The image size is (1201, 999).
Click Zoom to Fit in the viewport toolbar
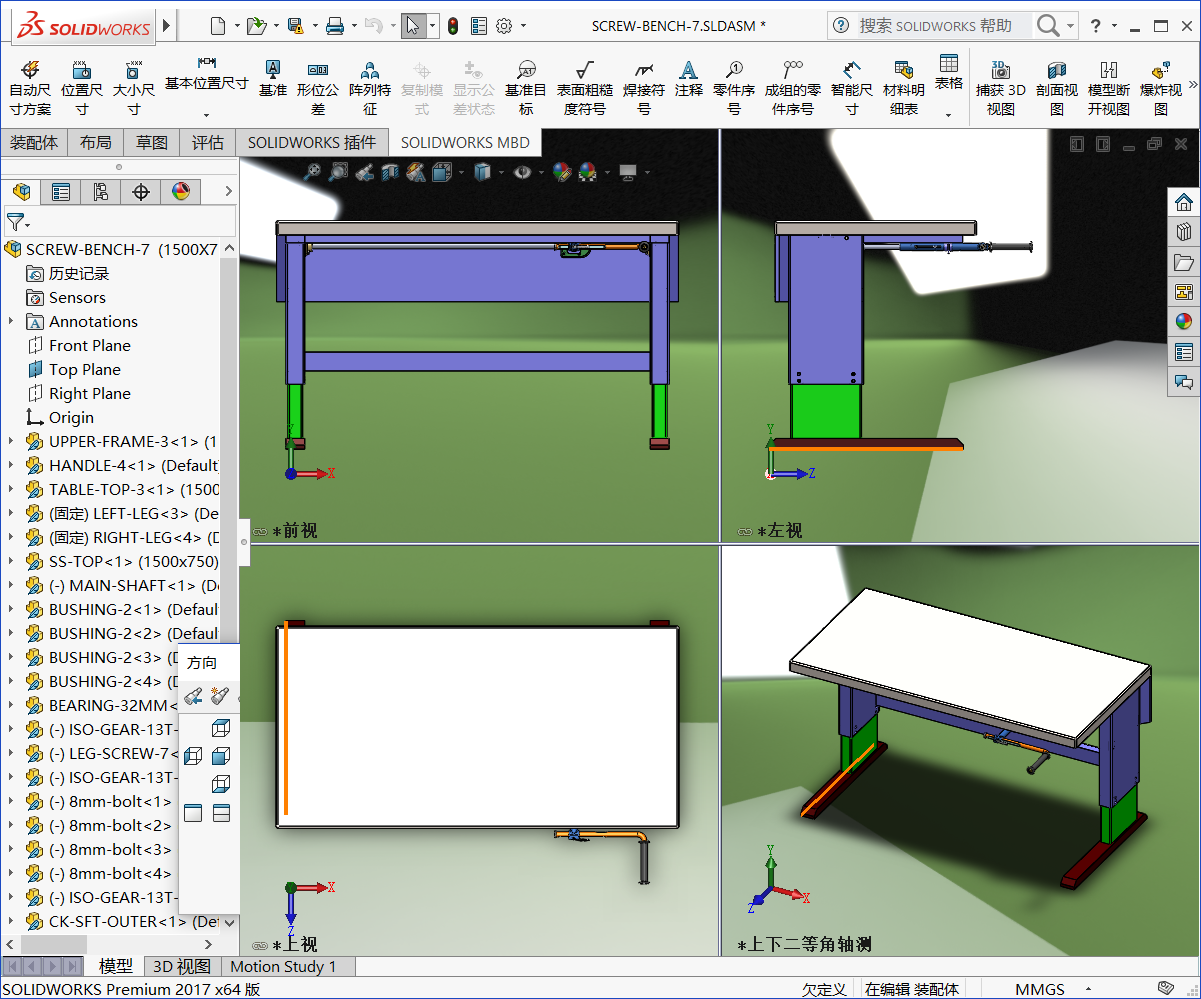314,171
